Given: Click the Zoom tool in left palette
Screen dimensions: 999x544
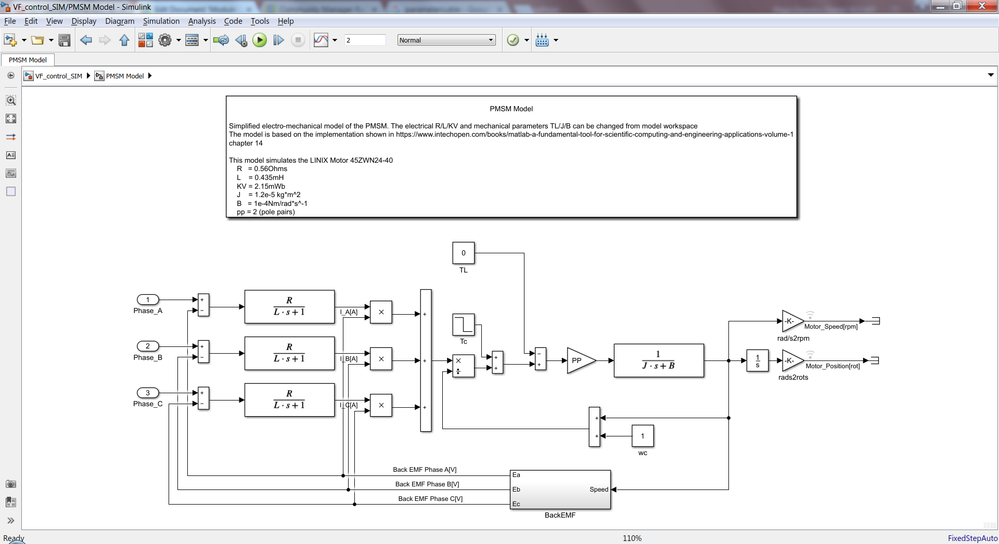Looking at the screenshot, I should point(11,101).
